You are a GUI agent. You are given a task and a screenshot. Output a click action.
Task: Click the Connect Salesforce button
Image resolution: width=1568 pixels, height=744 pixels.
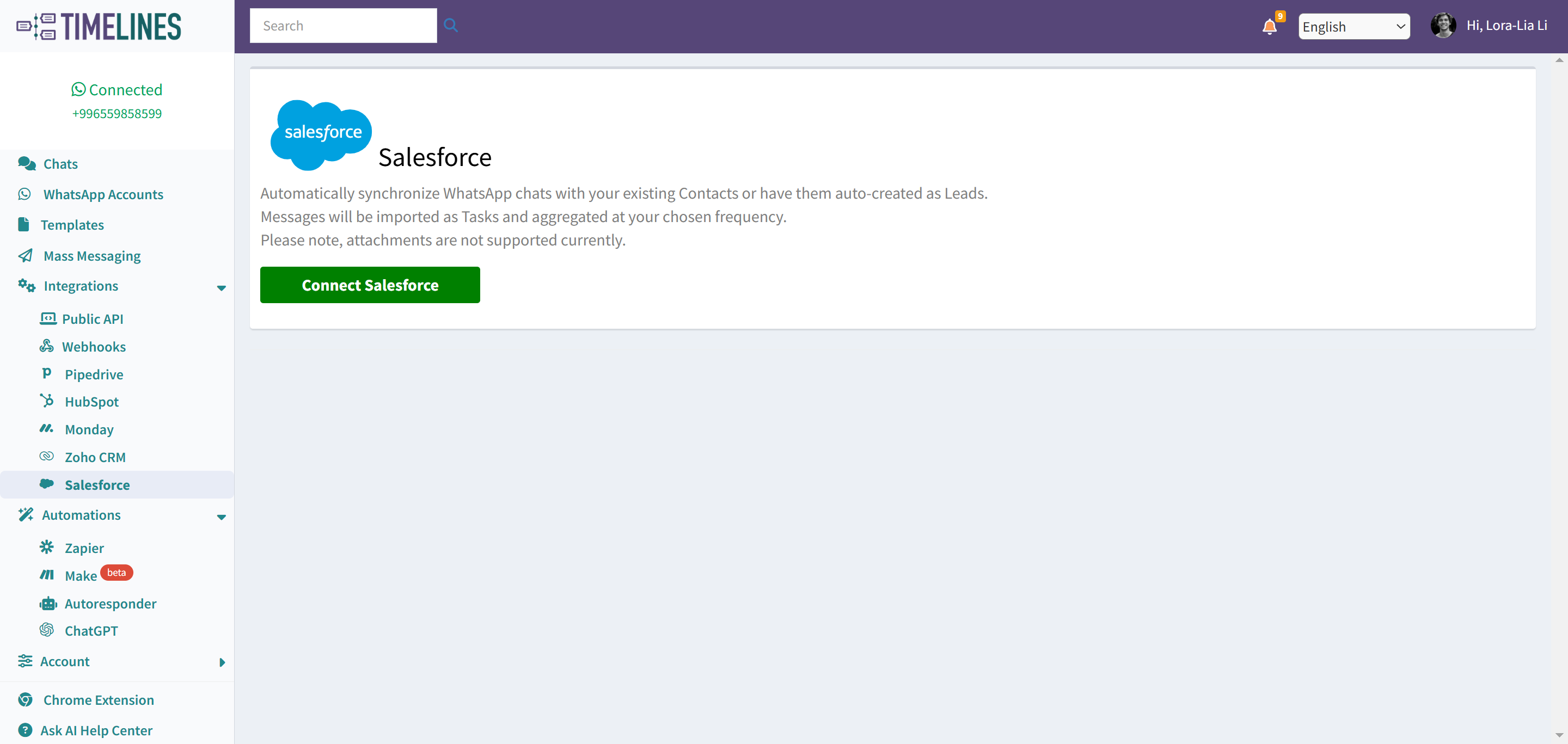coord(370,285)
